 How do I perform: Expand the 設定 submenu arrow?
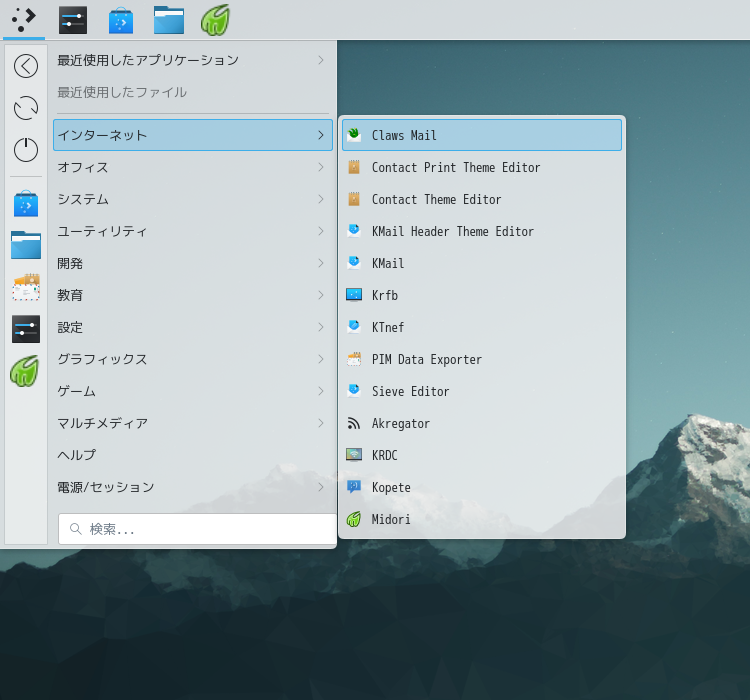tap(321, 327)
